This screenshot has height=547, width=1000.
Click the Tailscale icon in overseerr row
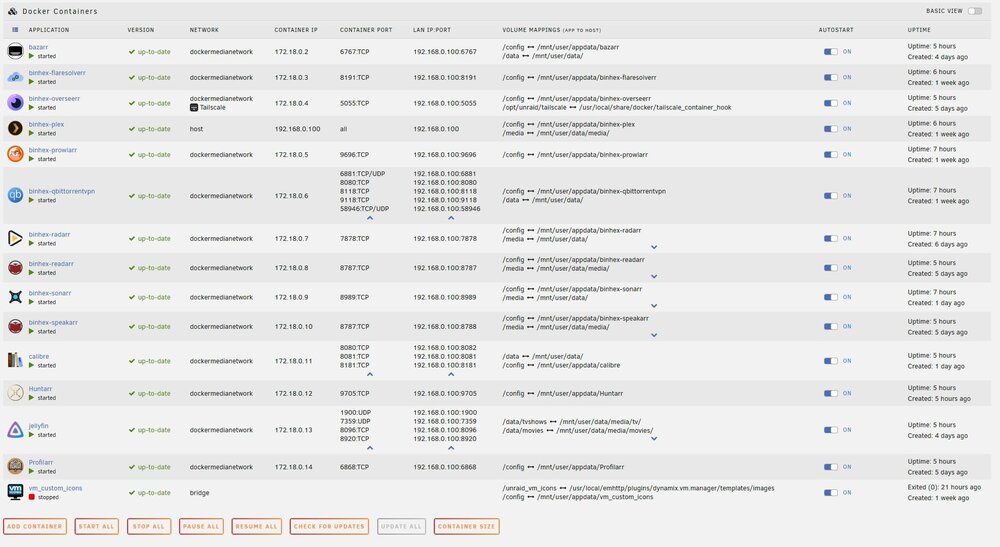point(194,108)
